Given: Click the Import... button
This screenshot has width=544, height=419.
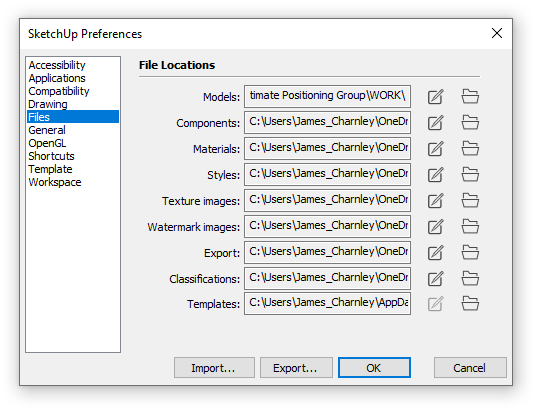Looking at the screenshot, I should 214,368.
